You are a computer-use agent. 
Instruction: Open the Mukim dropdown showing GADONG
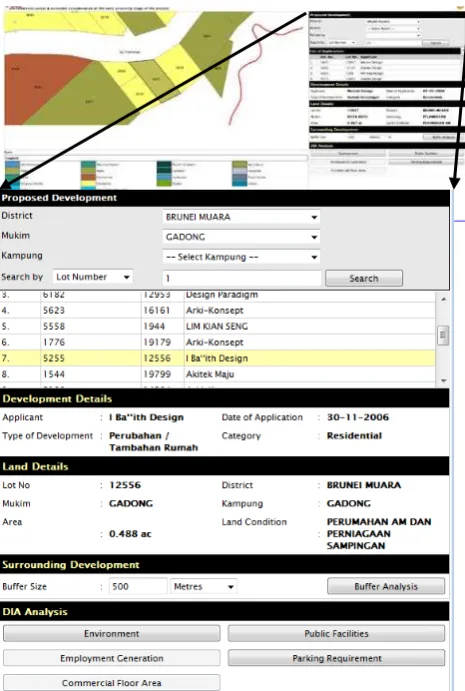tap(241, 237)
